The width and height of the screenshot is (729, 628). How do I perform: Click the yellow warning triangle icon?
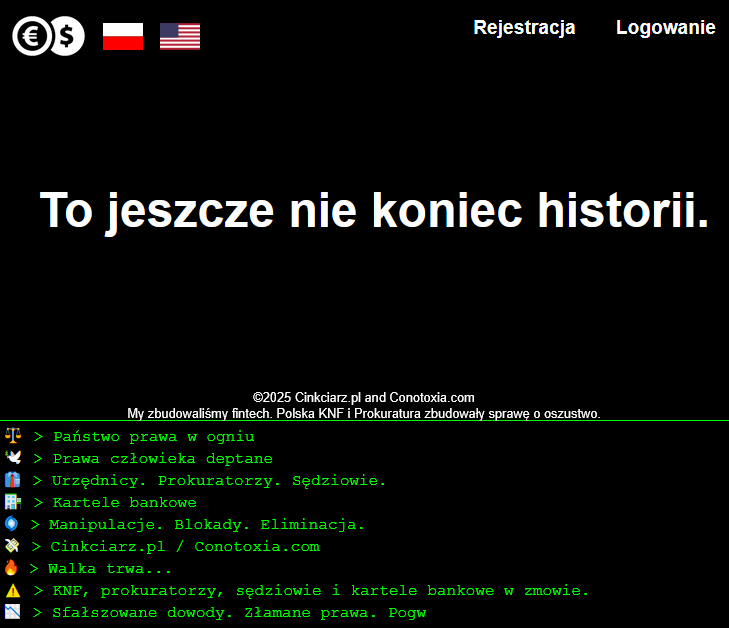pyautogui.click(x=13, y=590)
